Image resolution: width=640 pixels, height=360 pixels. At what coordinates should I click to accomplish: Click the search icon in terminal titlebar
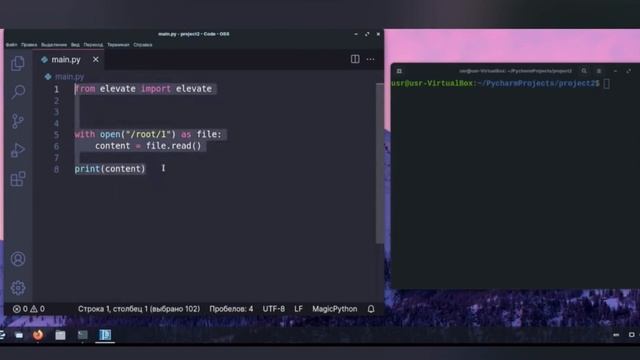point(584,71)
